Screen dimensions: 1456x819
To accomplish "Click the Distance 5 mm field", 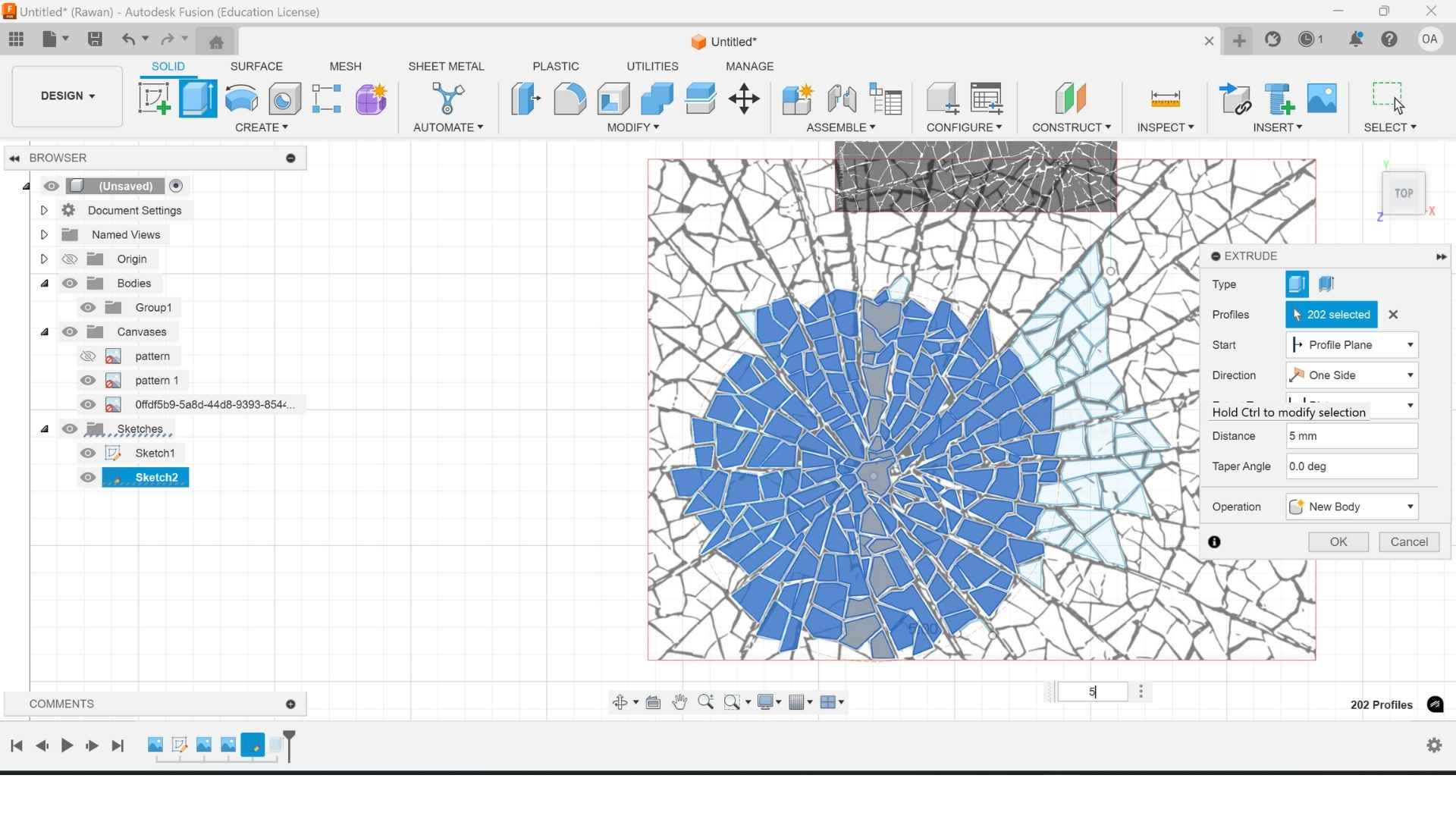I will pyautogui.click(x=1352, y=436).
